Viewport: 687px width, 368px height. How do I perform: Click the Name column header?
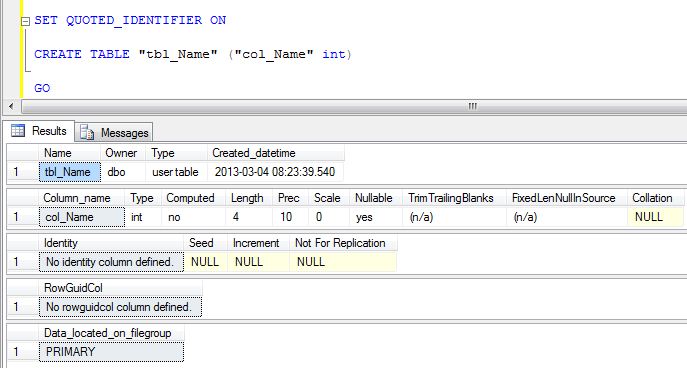click(70, 153)
